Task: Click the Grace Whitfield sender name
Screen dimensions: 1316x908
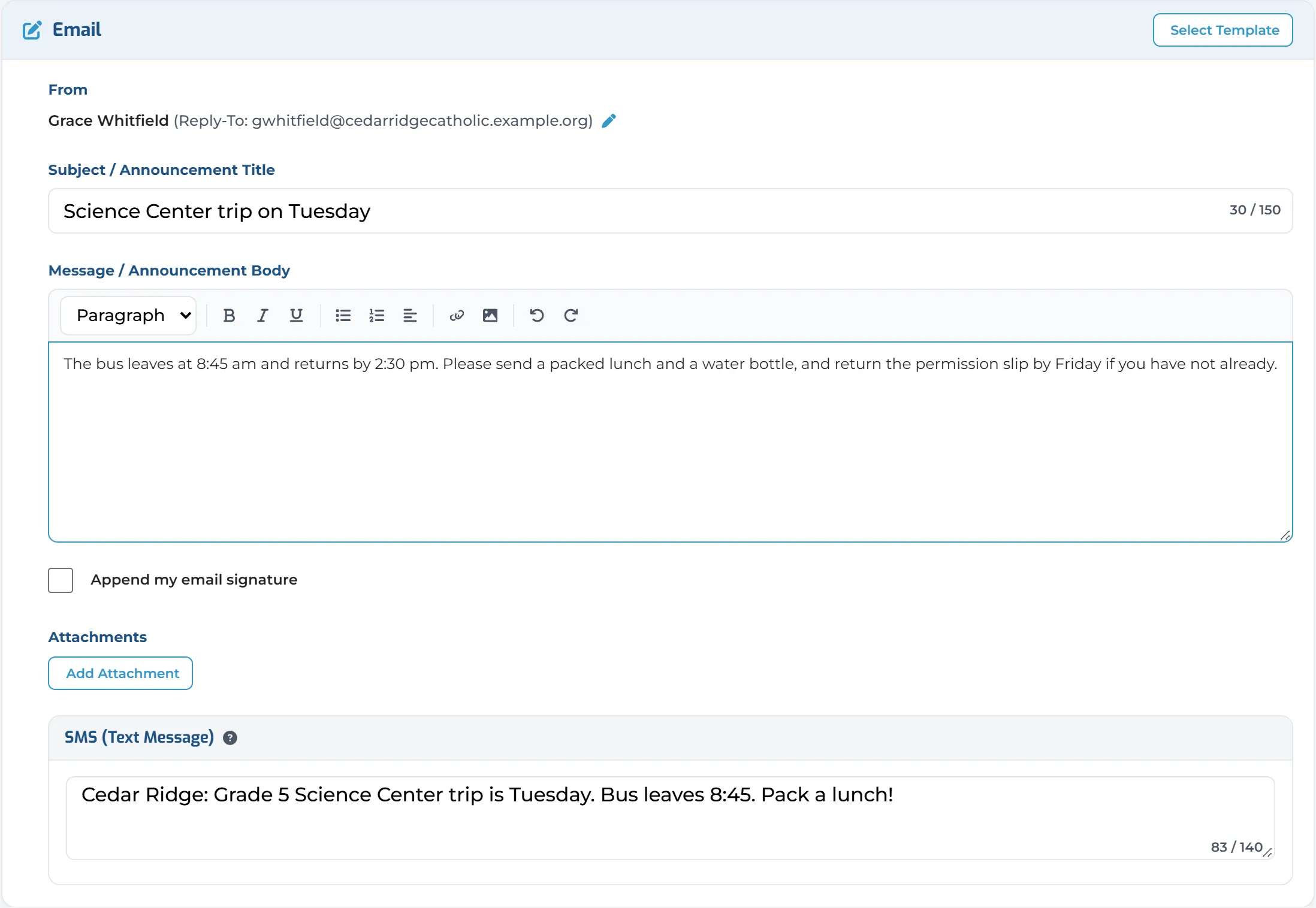Action: (x=108, y=121)
